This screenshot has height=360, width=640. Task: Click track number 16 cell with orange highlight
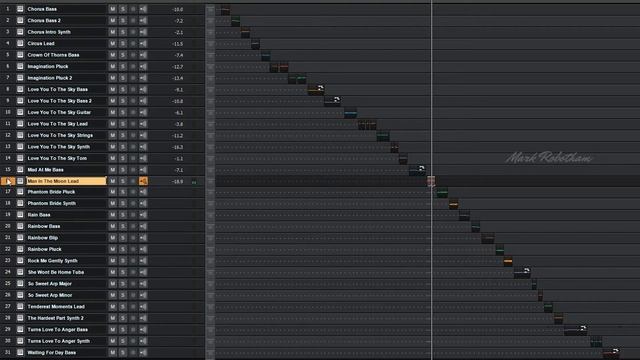8,181
